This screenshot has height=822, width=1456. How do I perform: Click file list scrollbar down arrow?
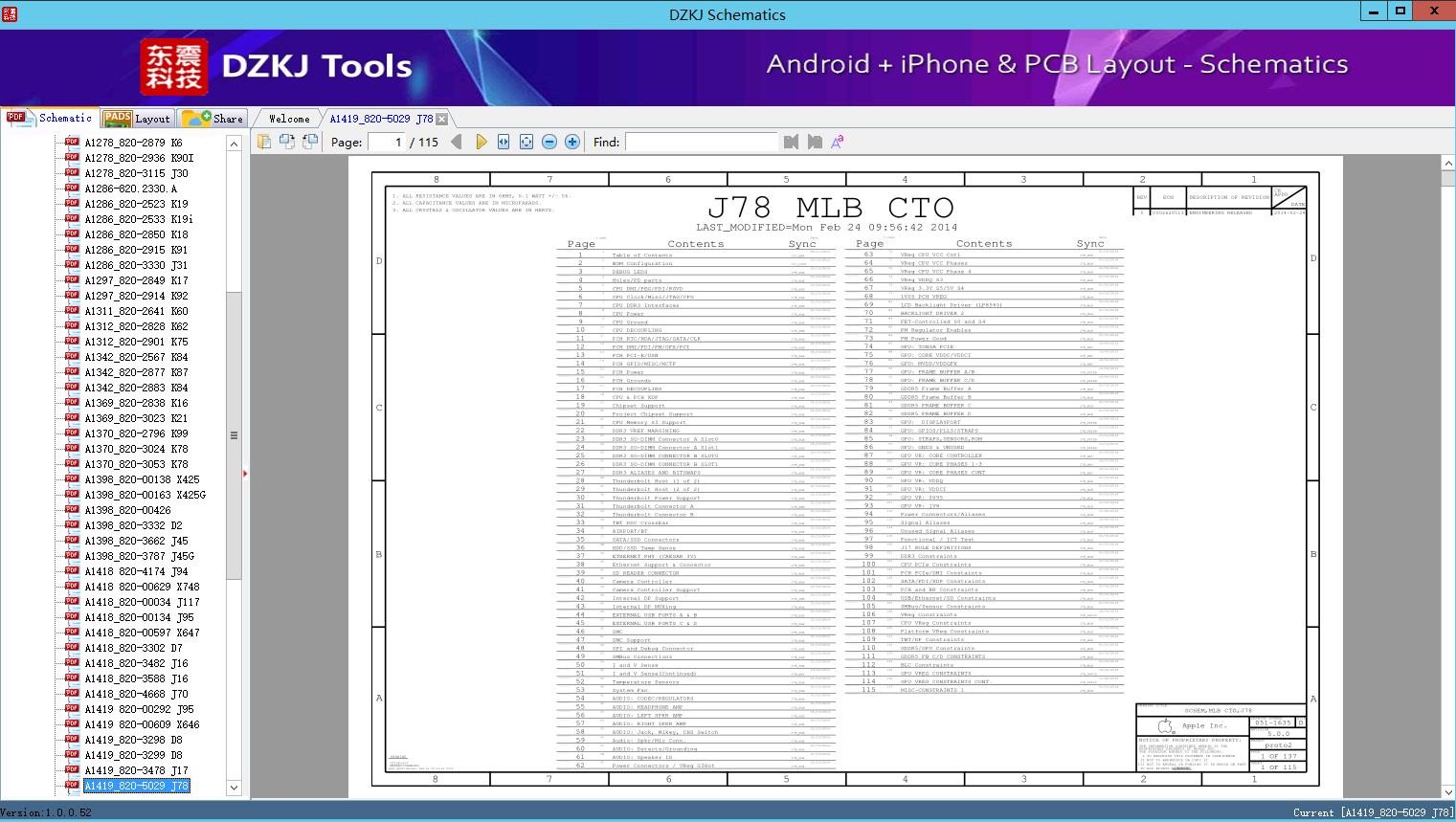234,789
